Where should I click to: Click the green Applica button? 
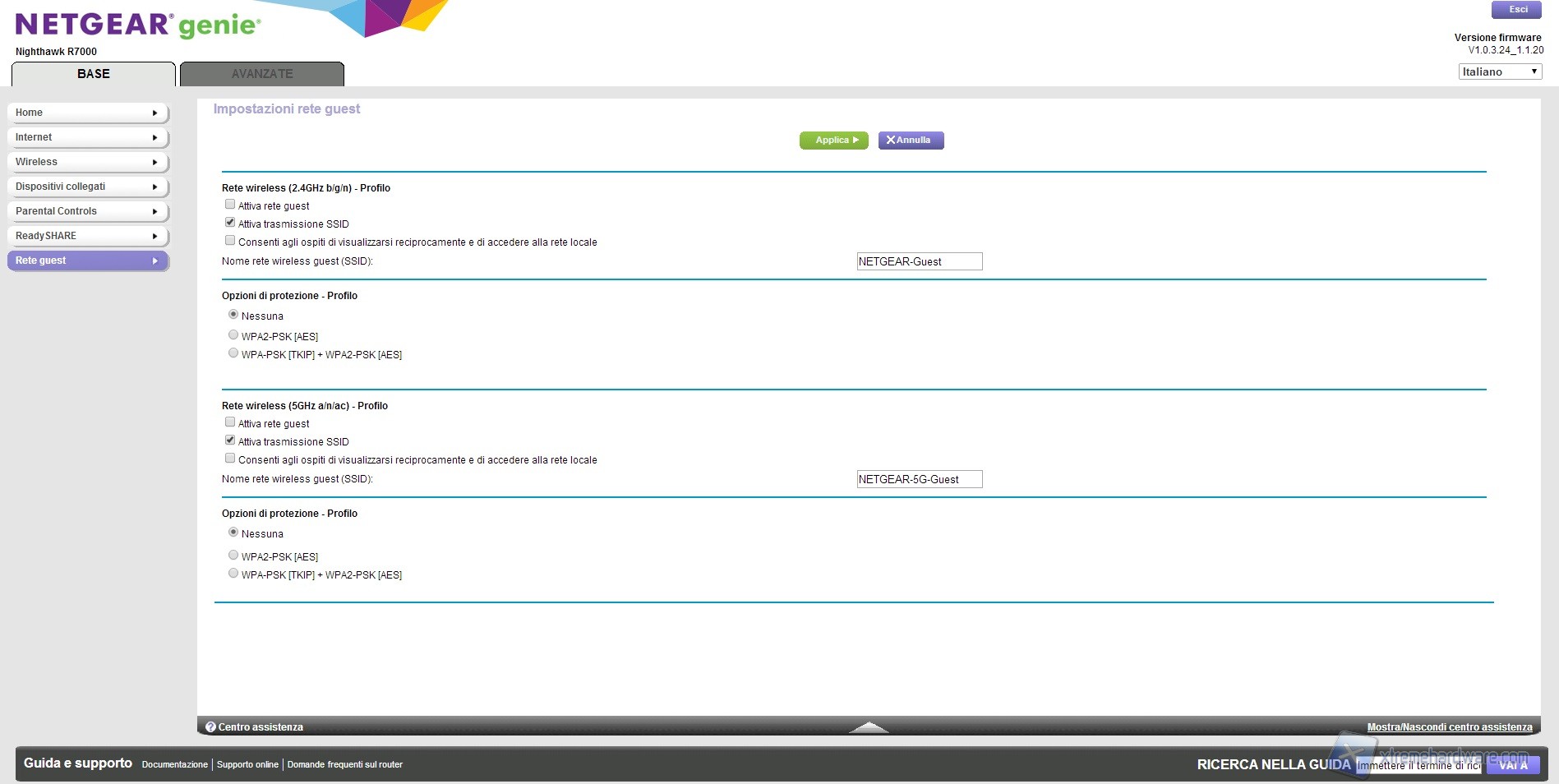click(x=833, y=141)
